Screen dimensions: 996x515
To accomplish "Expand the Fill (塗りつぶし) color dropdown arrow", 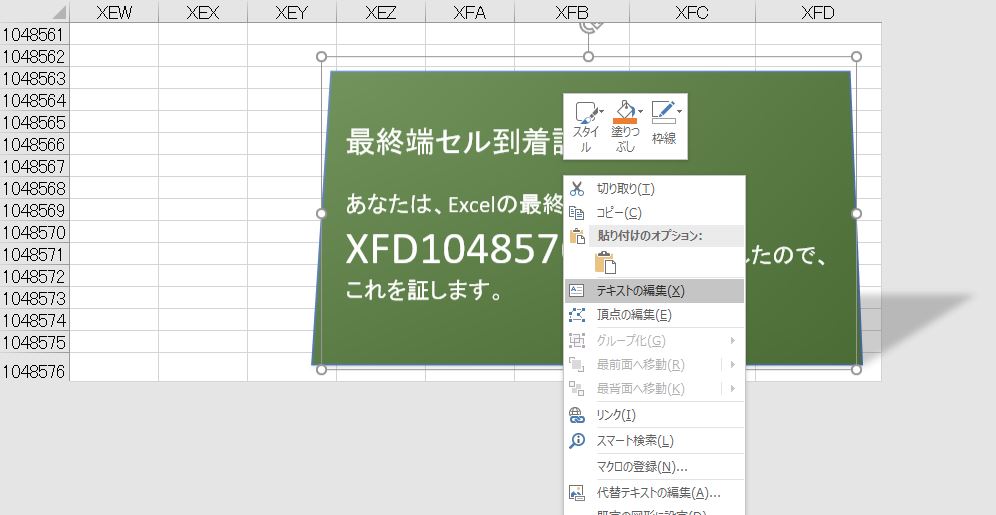I will pyautogui.click(x=640, y=112).
